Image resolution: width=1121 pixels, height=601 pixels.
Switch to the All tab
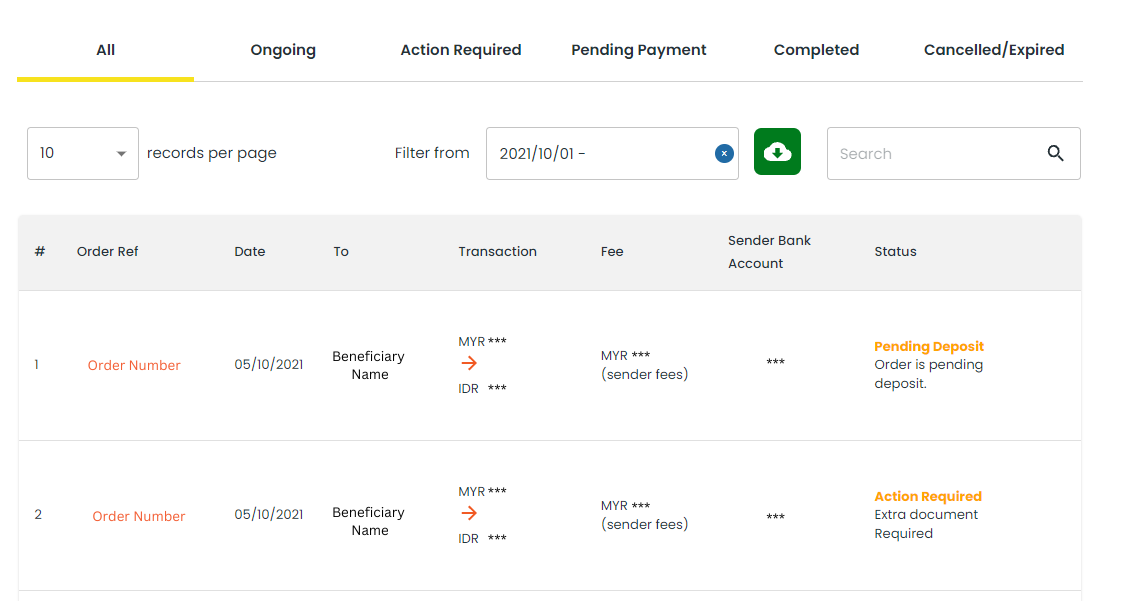point(105,50)
